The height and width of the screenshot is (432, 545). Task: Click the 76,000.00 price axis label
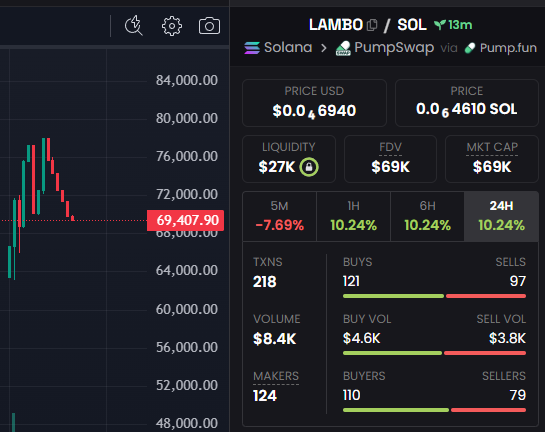(187, 156)
